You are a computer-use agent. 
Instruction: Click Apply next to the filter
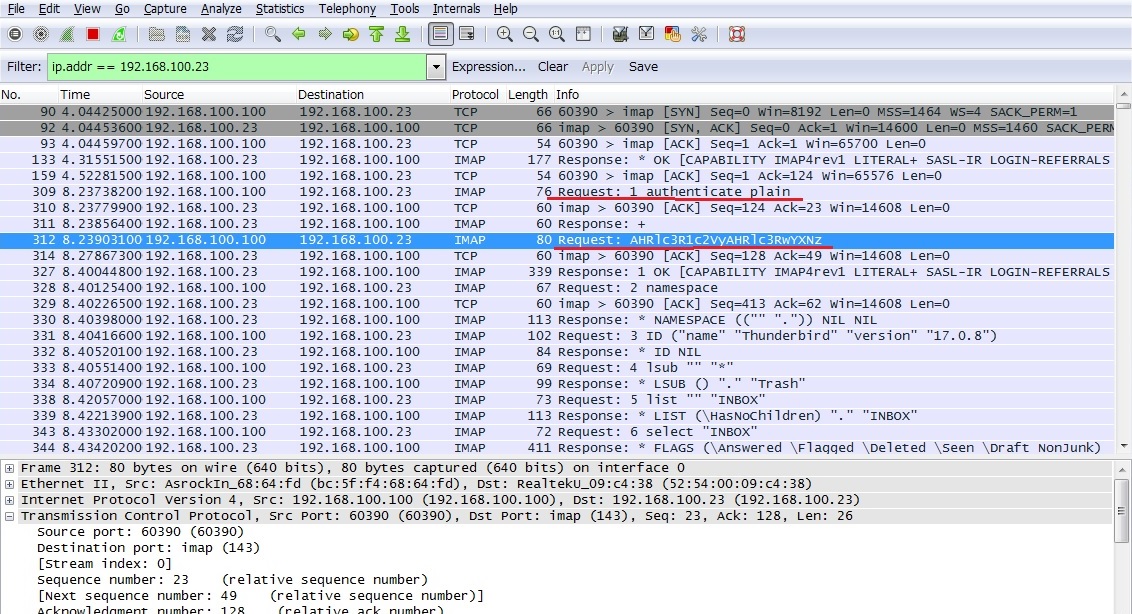click(598, 66)
